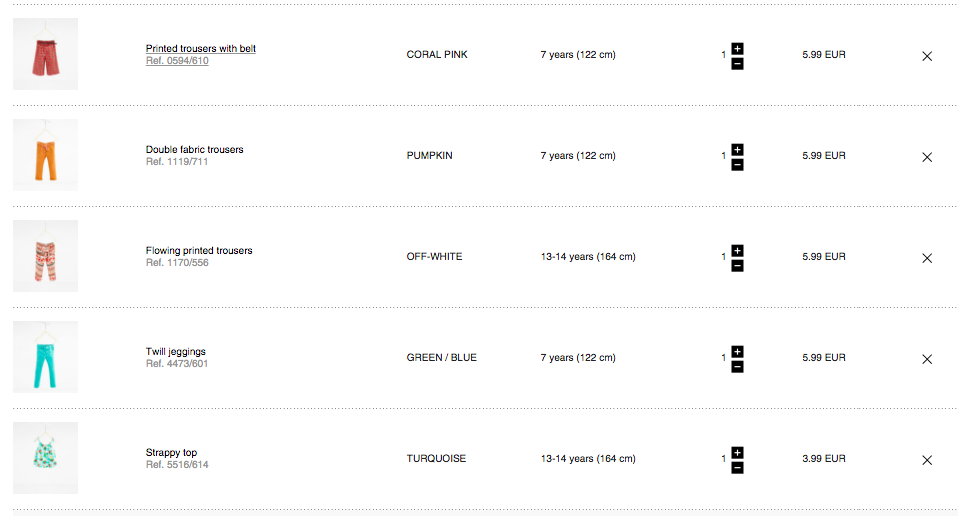Decrease quantity of Twill jeggings
962x516 pixels.
(x=737, y=367)
